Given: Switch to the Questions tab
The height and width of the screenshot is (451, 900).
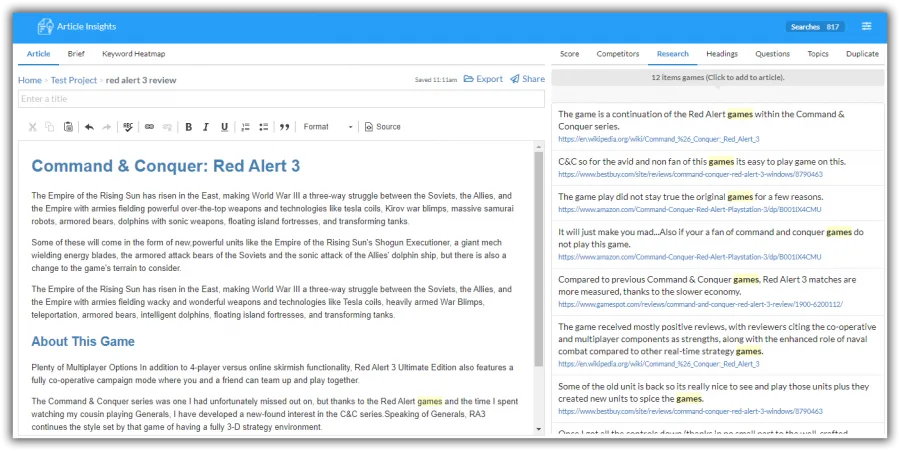Looking at the screenshot, I should click(x=773, y=54).
